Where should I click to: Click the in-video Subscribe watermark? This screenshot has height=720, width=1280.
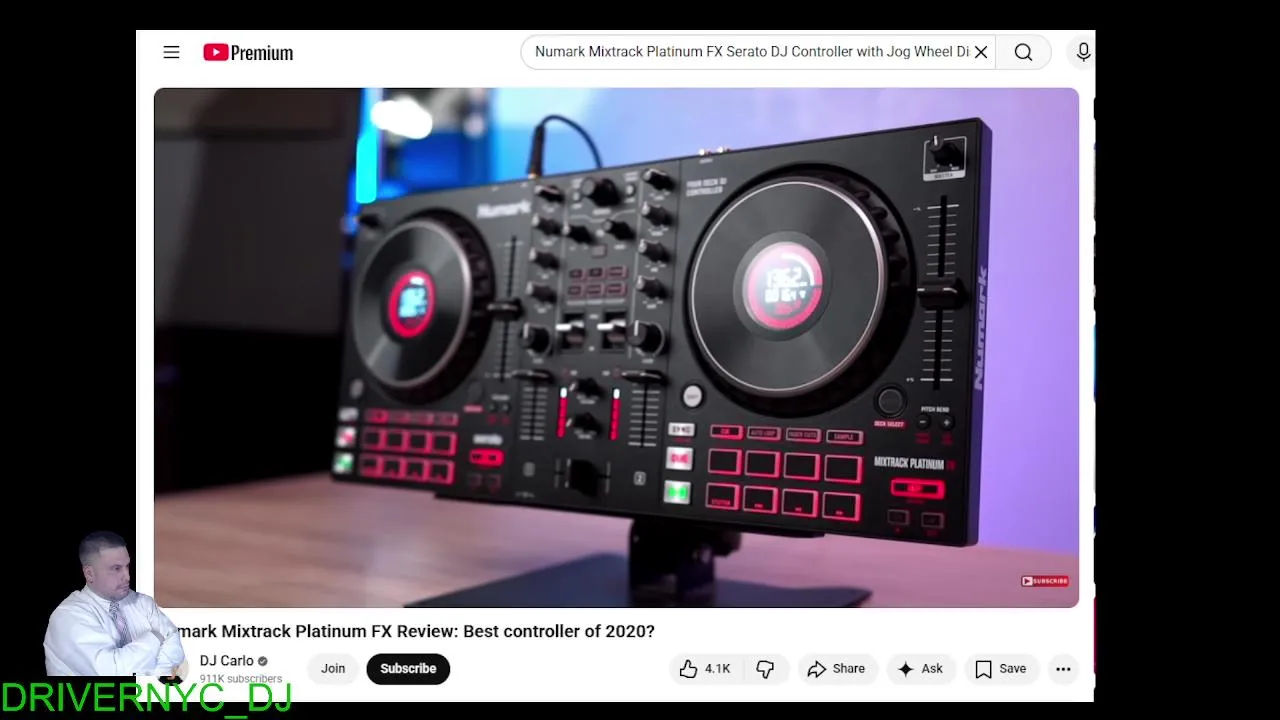[1045, 581]
